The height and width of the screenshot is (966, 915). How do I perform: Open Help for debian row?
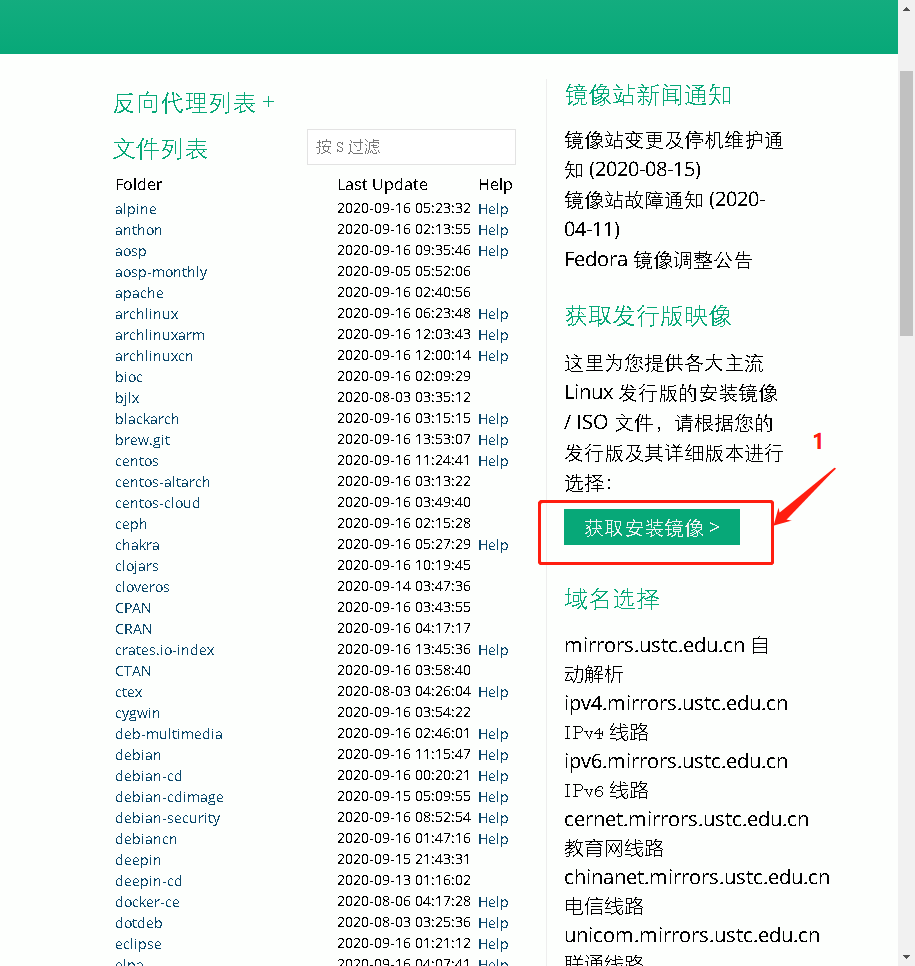(493, 755)
